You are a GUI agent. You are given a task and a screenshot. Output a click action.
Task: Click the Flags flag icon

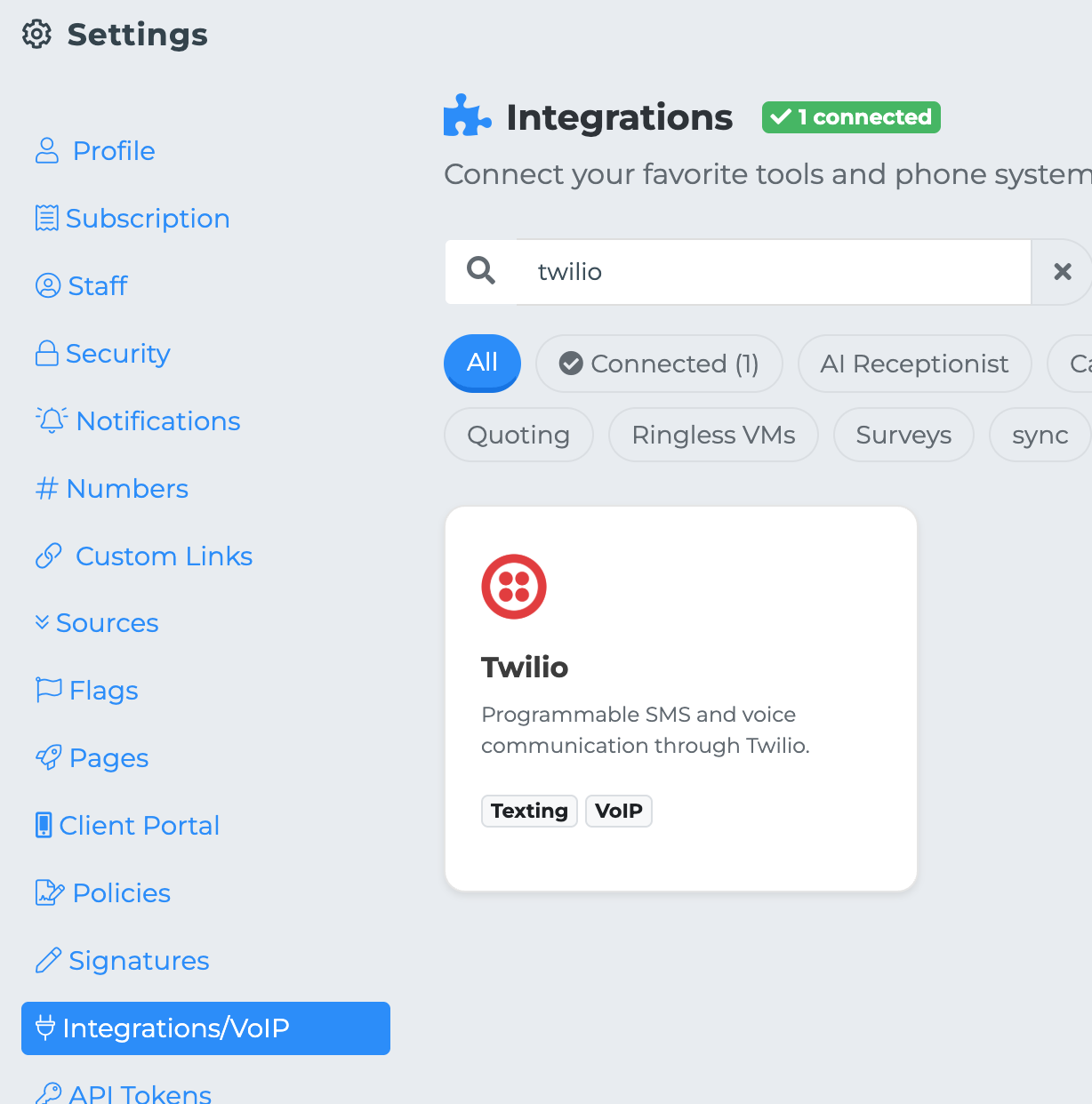click(48, 691)
